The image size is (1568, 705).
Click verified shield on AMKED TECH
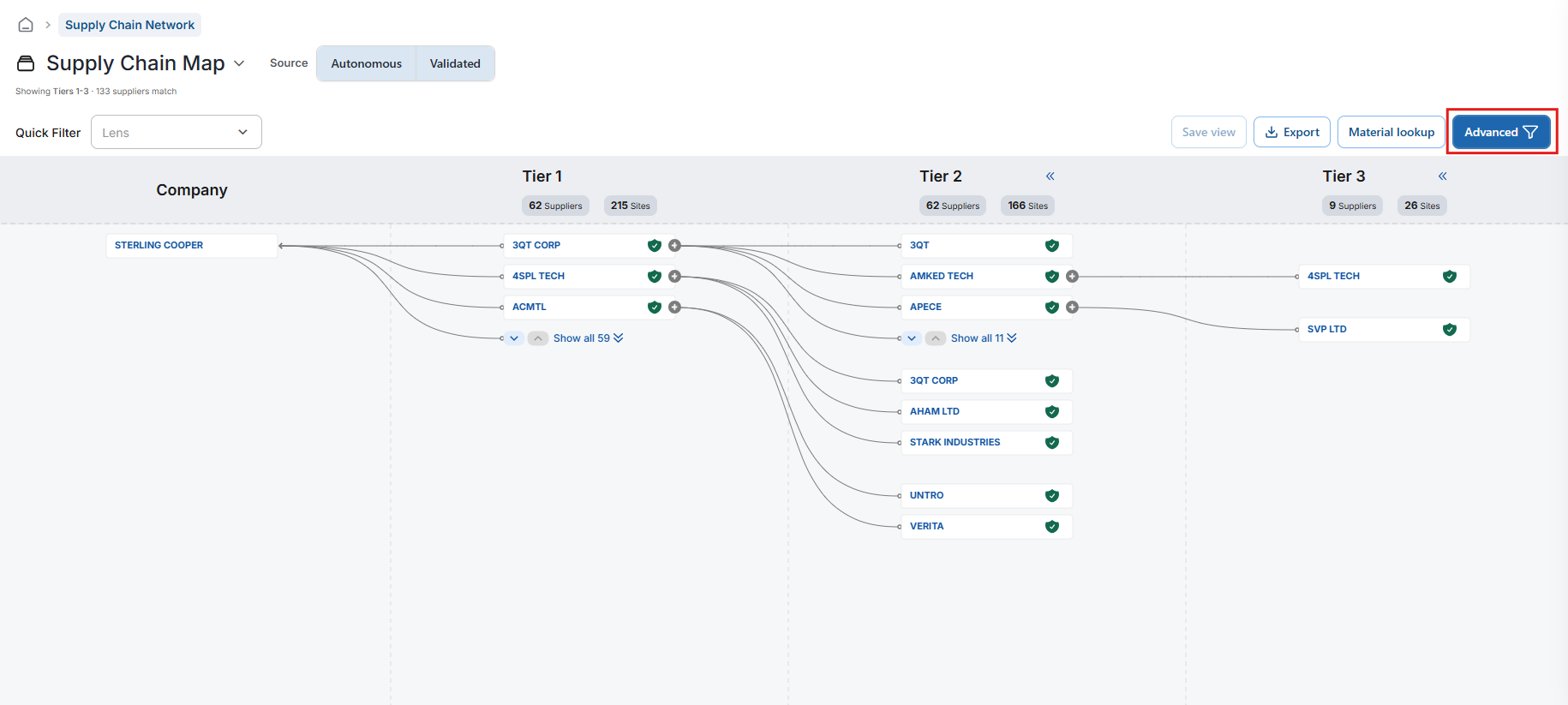(x=1052, y=277)
